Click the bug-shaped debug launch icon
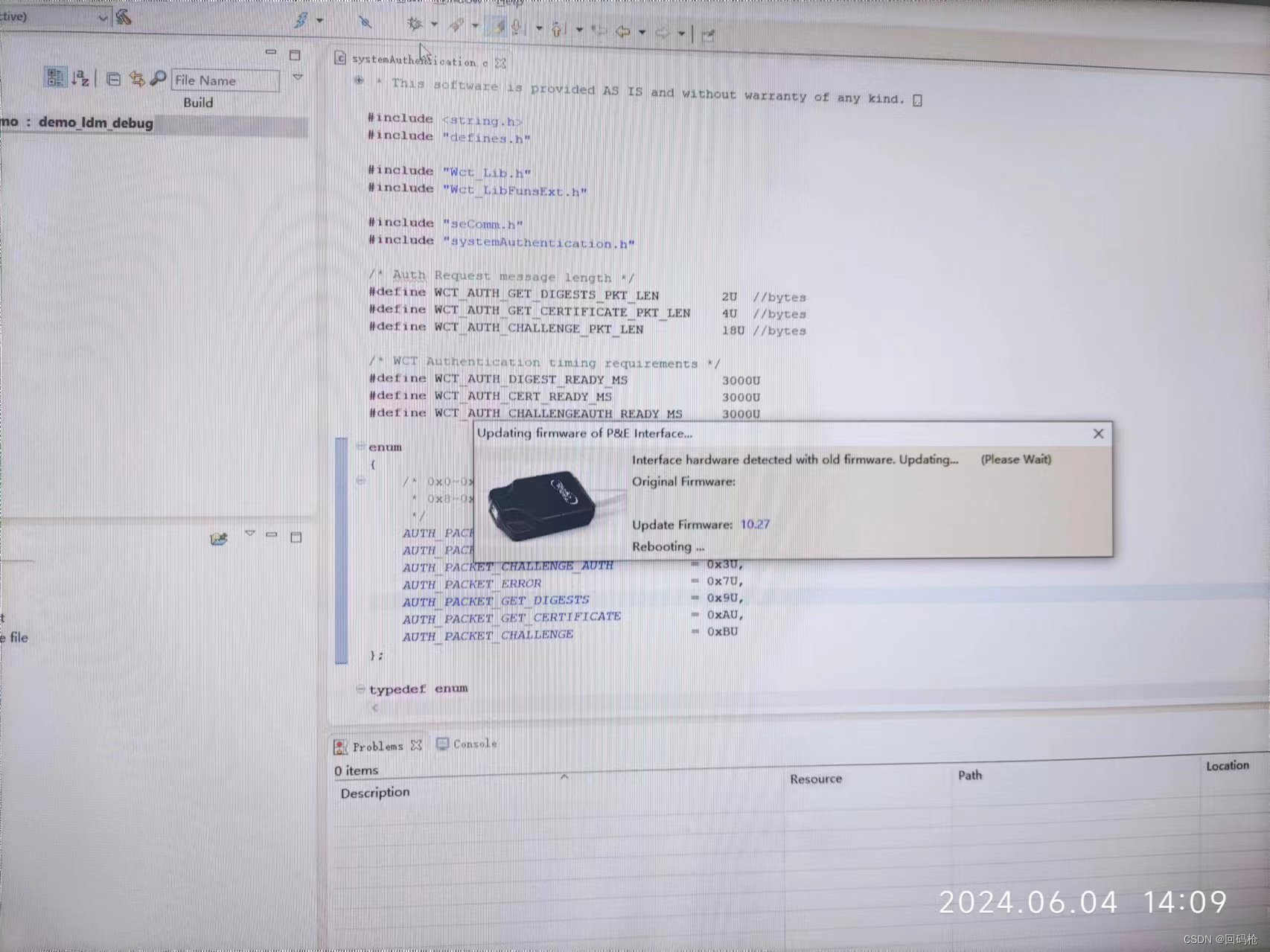1270x952 pixels. [415, 26]
